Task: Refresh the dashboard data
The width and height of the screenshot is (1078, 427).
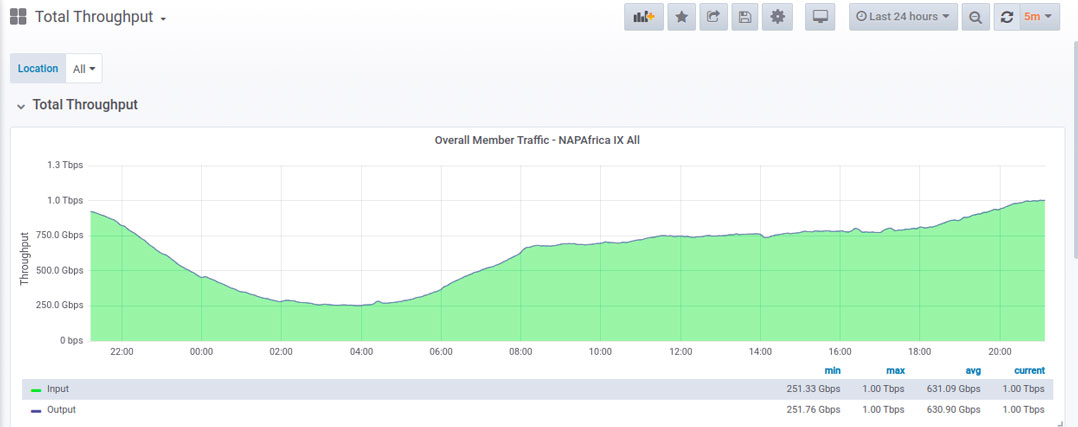Action: pos(1007,17)
